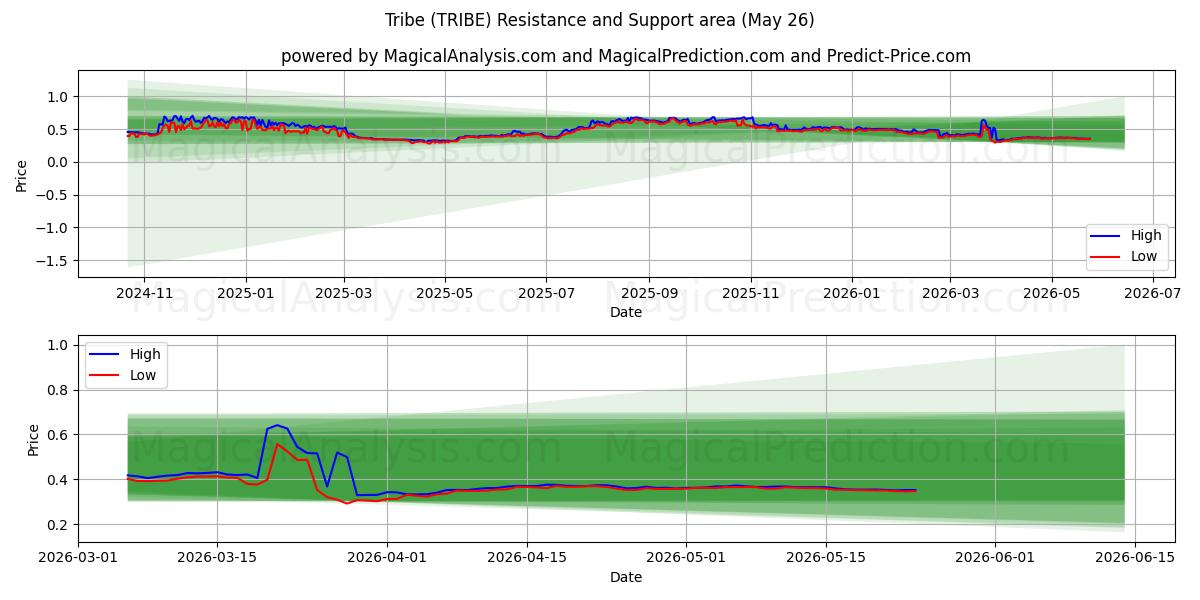Click the '1.0' y-axis tick in top chart

coord(60,97)
